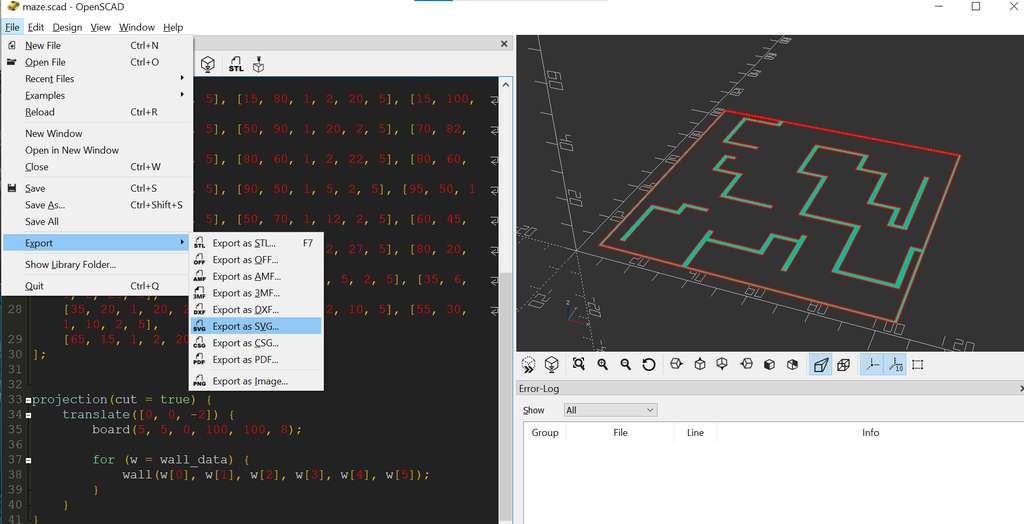Viewport: 1024px width, 524px height.
Task: Collapse the for loop fold marker on line 37
Action: pos(28,460)
